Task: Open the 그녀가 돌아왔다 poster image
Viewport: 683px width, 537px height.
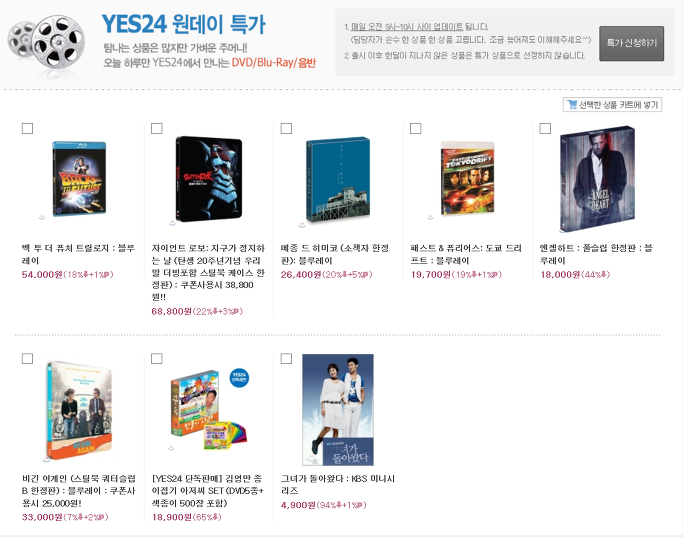Action: click(x=338, y=409)
